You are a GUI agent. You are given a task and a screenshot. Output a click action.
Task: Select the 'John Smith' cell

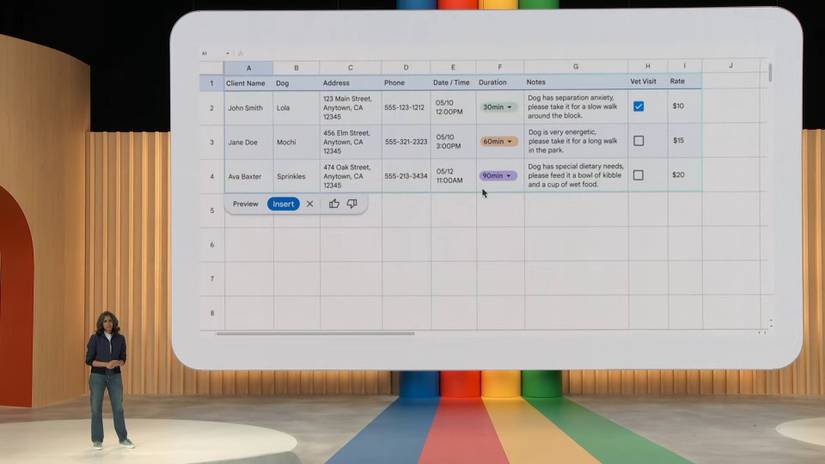point(248,108)
